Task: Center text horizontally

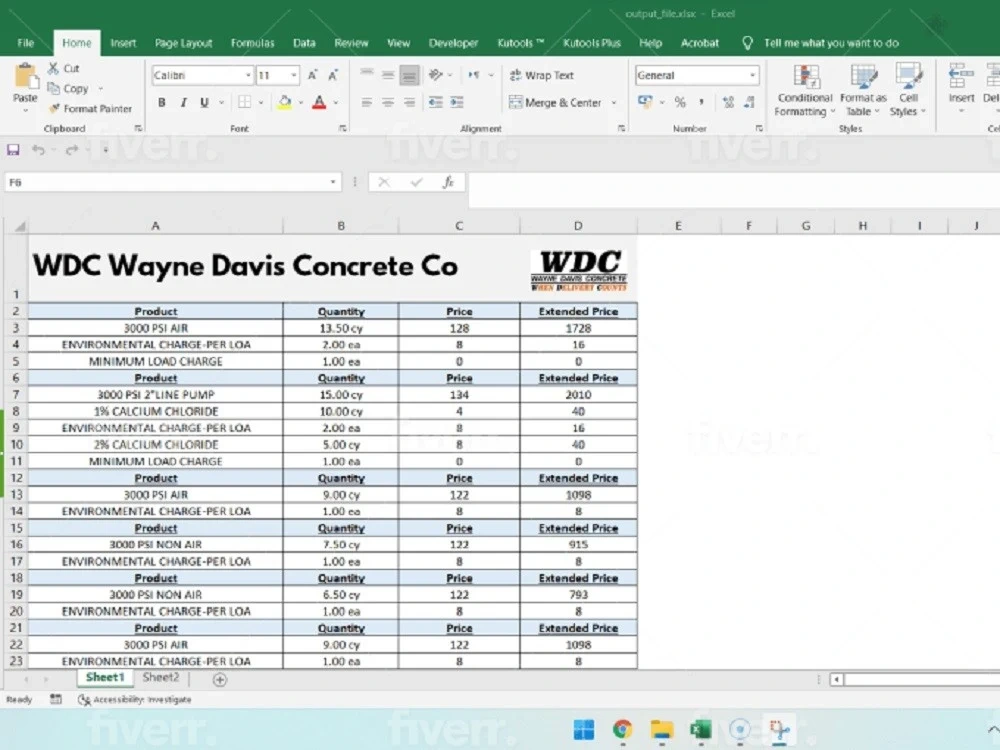Action: (388, 102)
